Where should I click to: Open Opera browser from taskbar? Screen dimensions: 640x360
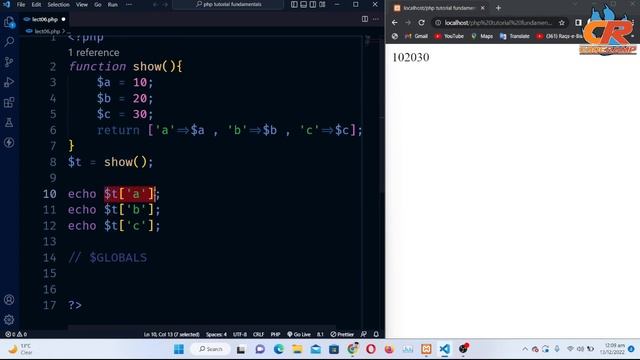coord(371,349)
